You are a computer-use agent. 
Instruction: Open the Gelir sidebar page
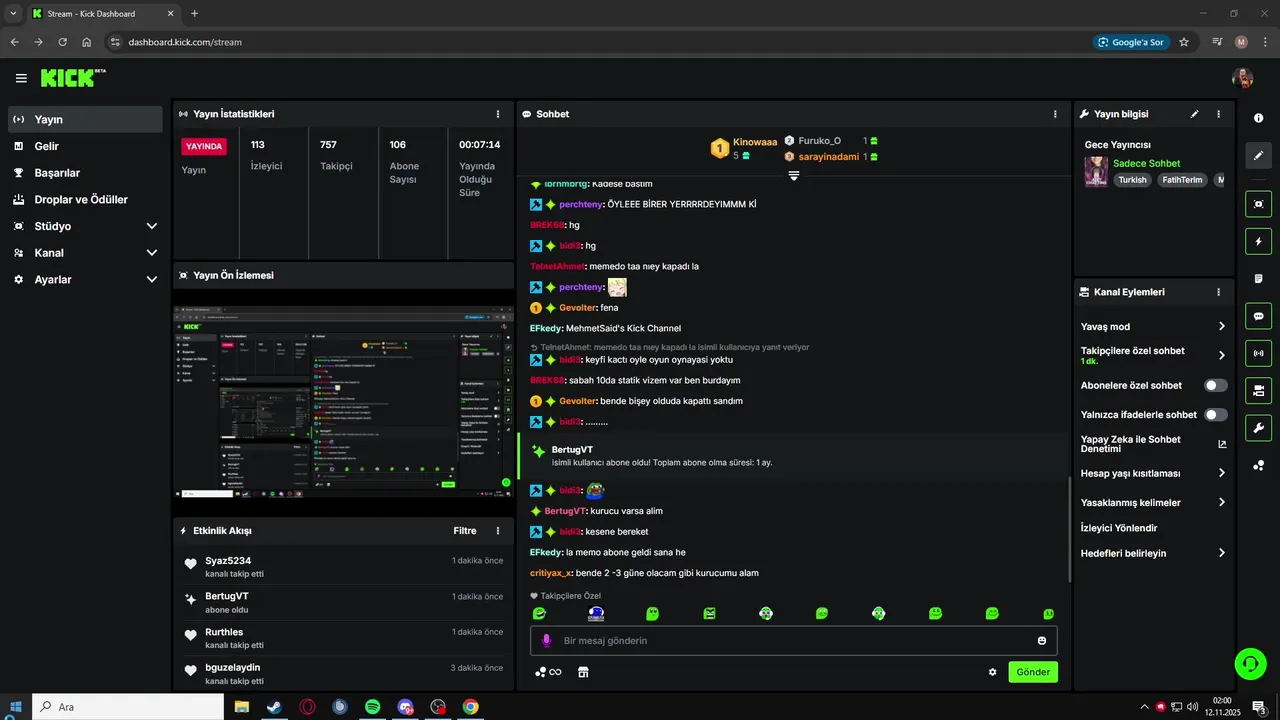pos(85,146)
